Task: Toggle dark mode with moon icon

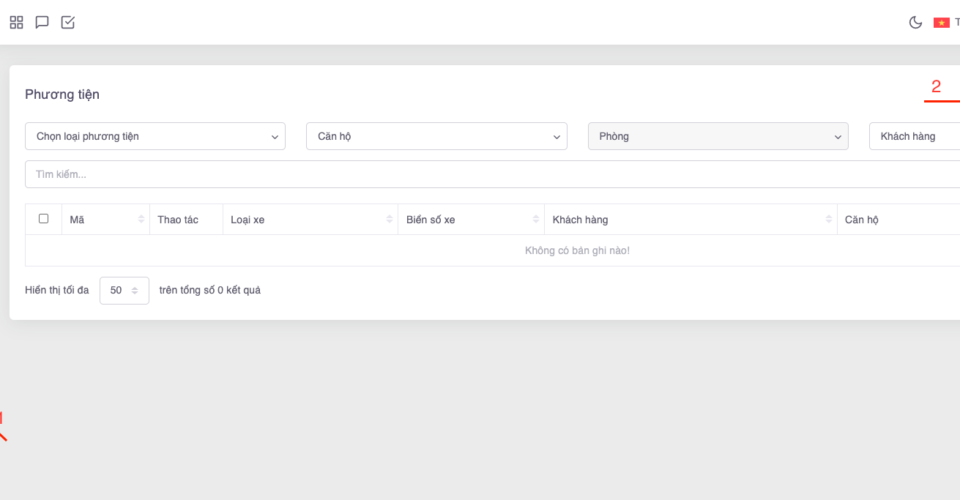Action: [915, 22]
